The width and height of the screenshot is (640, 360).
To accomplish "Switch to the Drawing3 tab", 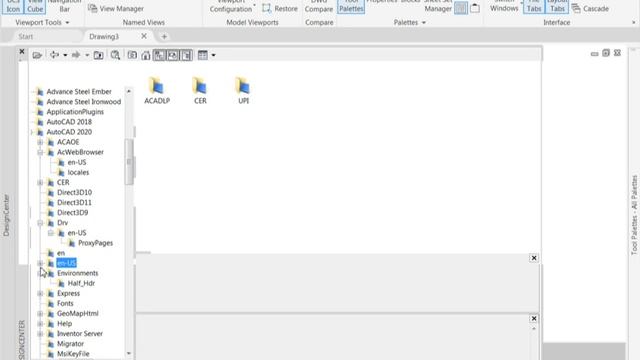I will (104, 37).
